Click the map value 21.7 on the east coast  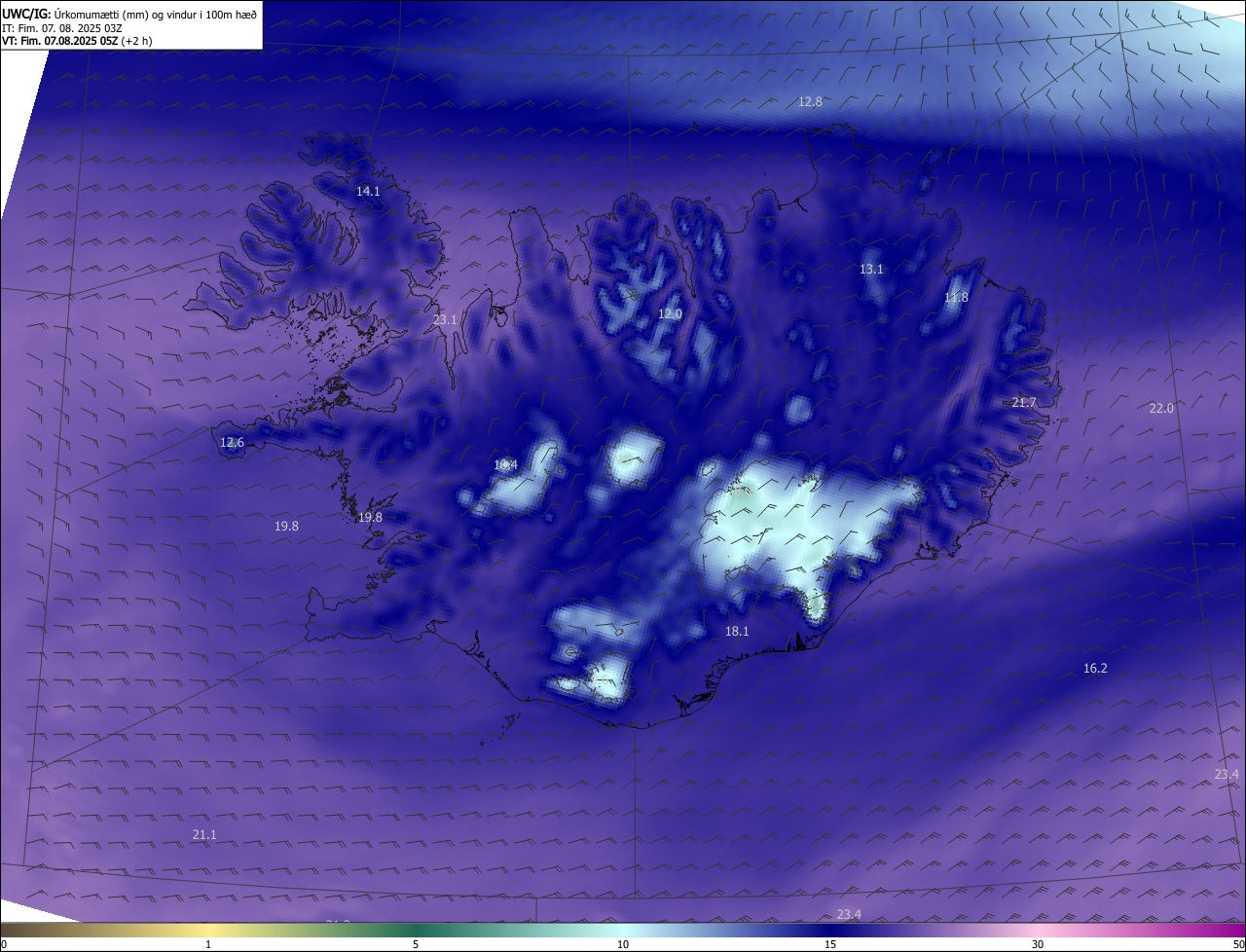[1024, 403]
